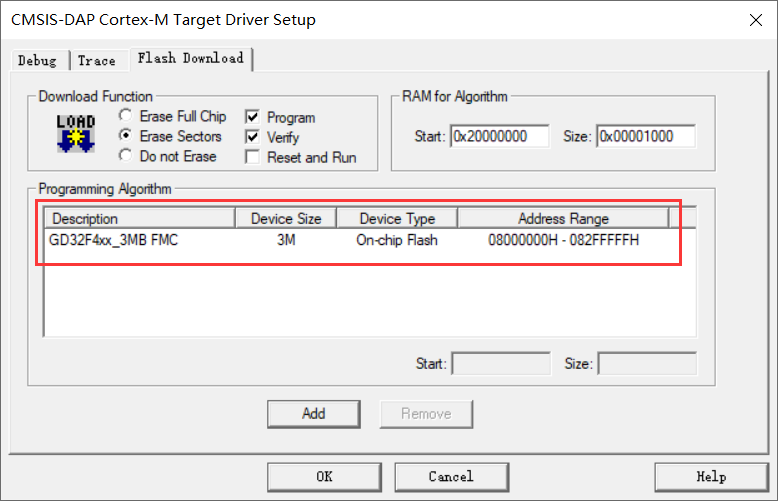This screenshot has width=778, height=501.
Task: Select Erase Full Chip option
Action: click(126, 117)
